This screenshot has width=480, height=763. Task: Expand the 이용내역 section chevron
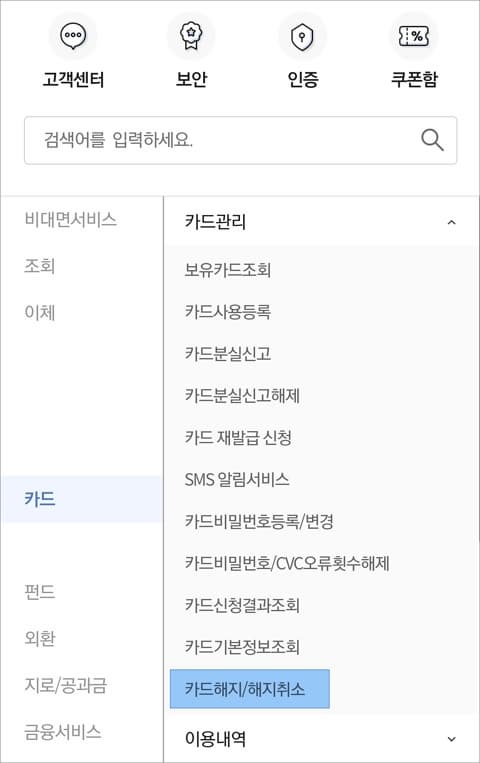451,739
